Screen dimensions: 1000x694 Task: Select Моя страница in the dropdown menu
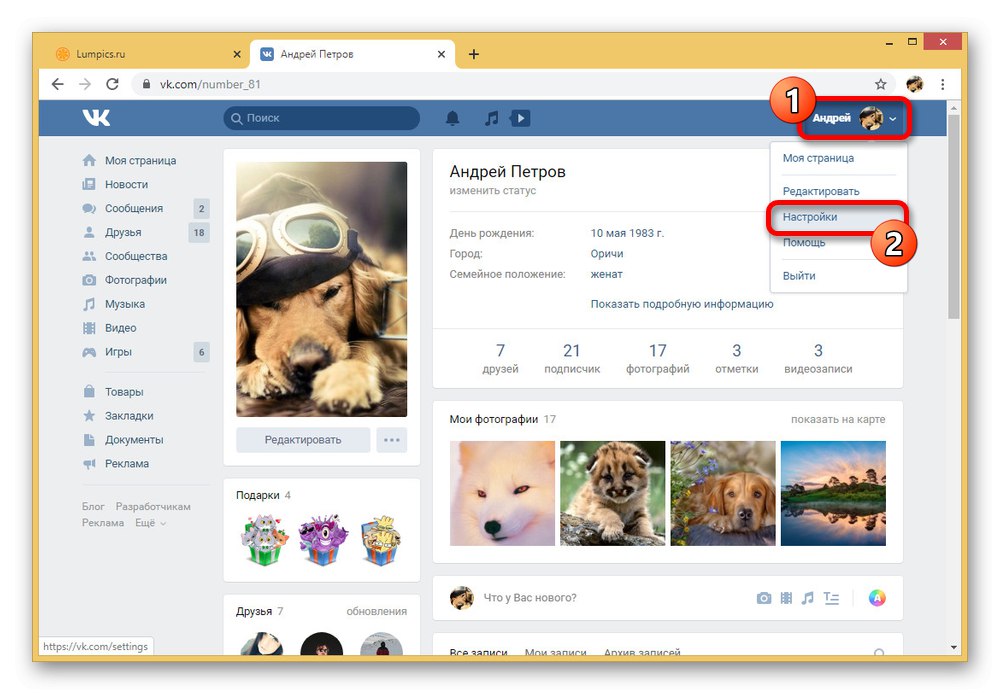818,158
